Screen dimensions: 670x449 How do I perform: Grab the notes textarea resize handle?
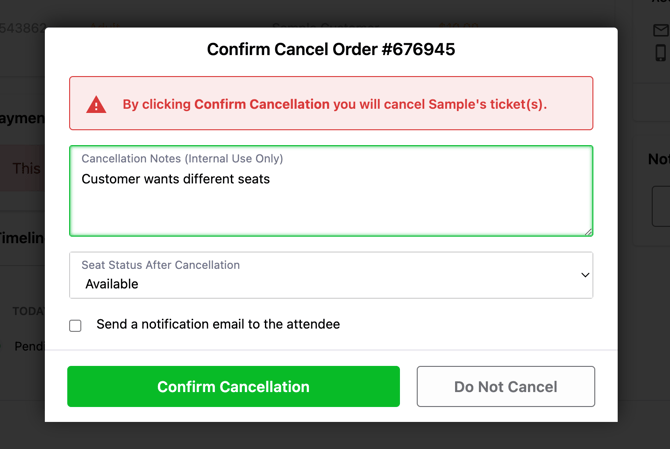[x=588, y=231]
